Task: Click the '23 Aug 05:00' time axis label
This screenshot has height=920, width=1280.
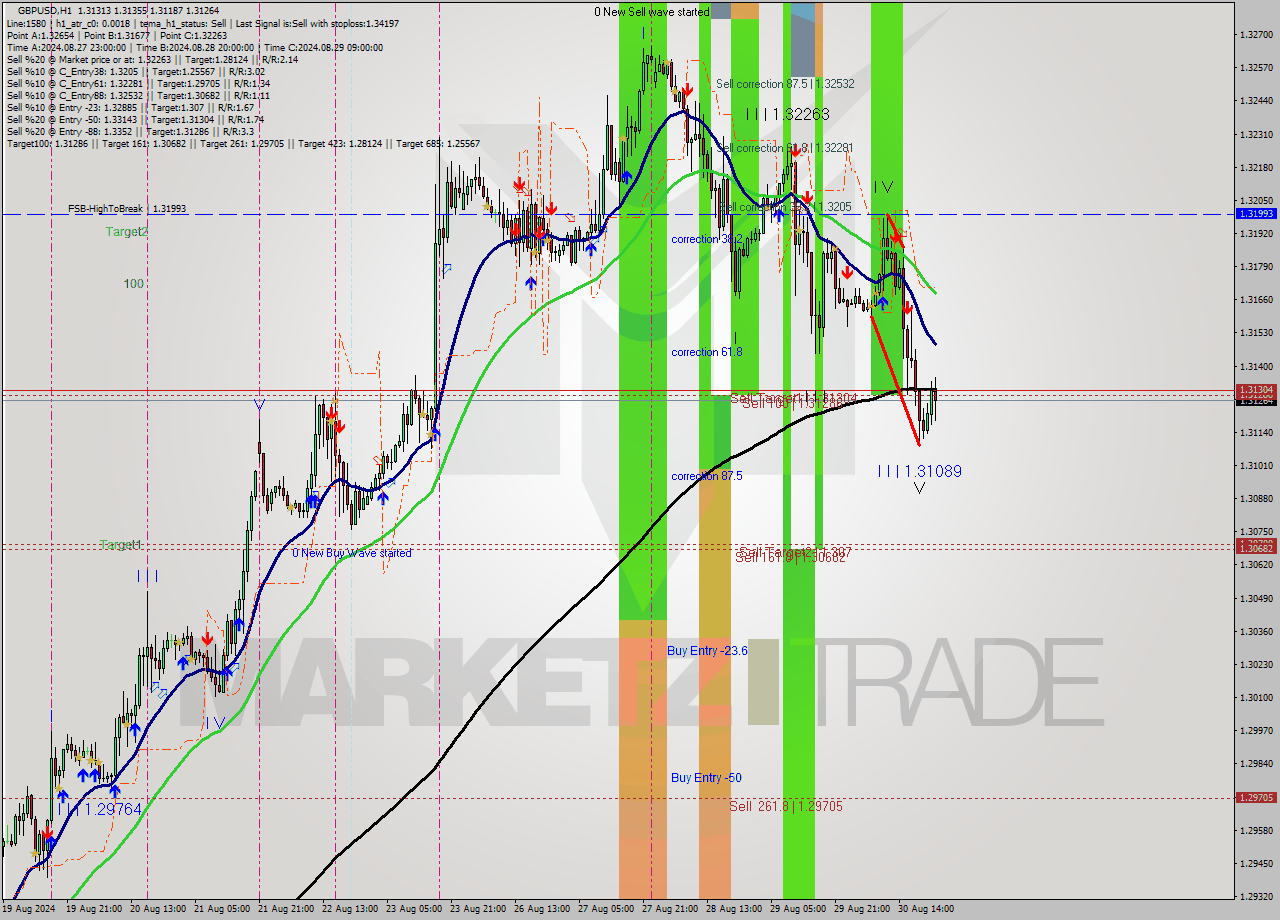Action: point(413,909)
